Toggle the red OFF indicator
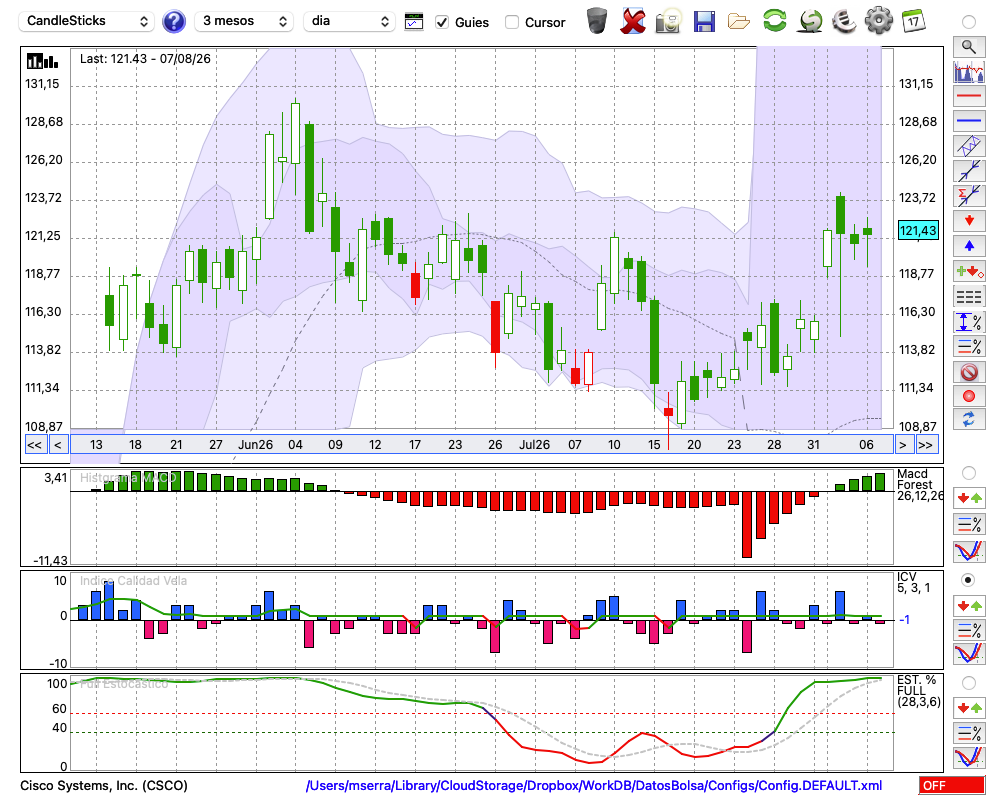This screenshot has height=800, width=1000. click(952, 785)
